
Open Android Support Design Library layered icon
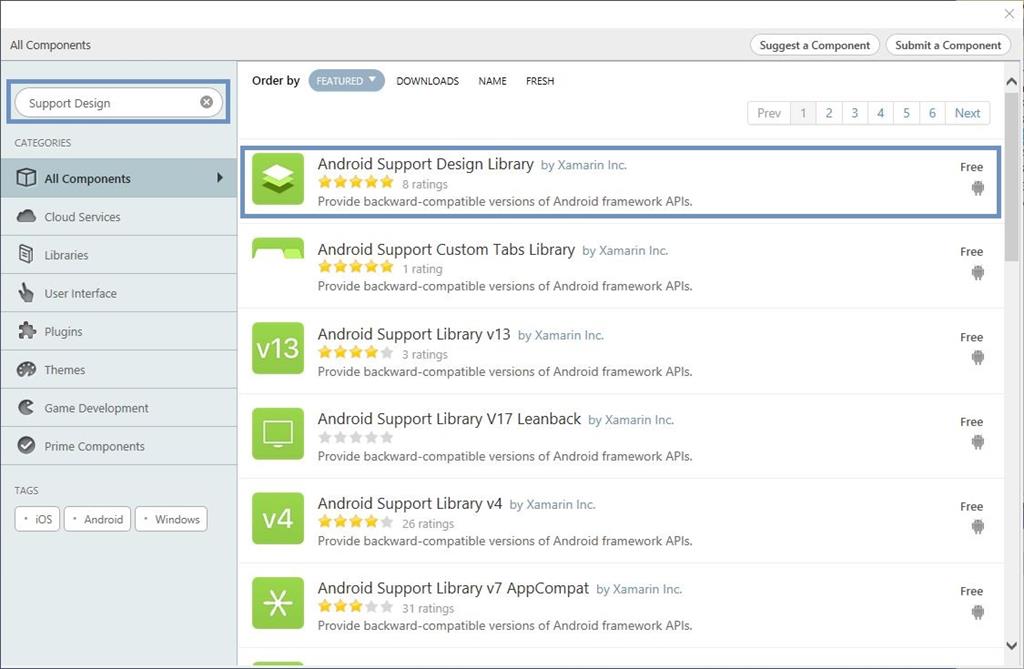click(278, 179)
